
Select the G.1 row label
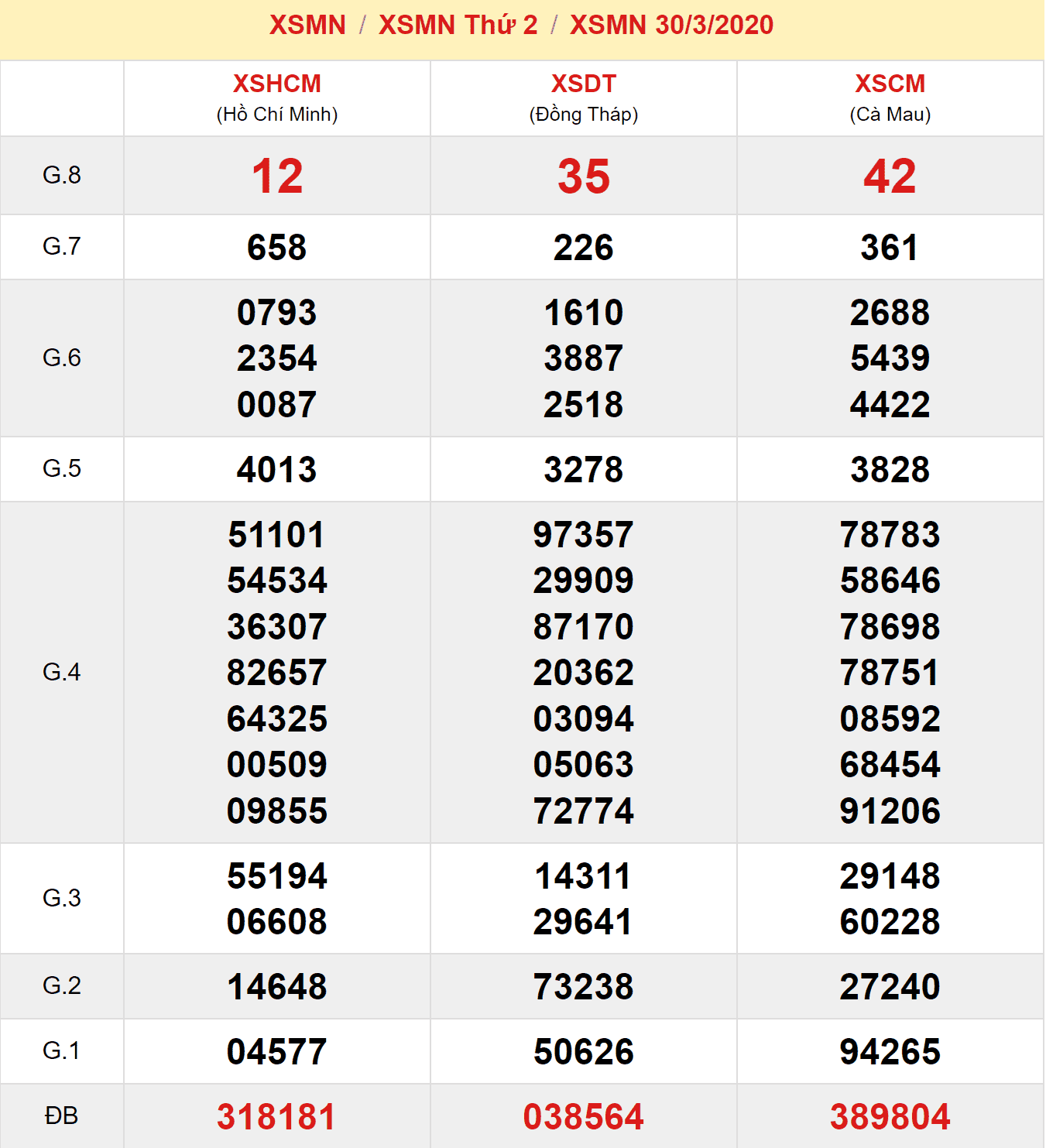(62, 1050)
